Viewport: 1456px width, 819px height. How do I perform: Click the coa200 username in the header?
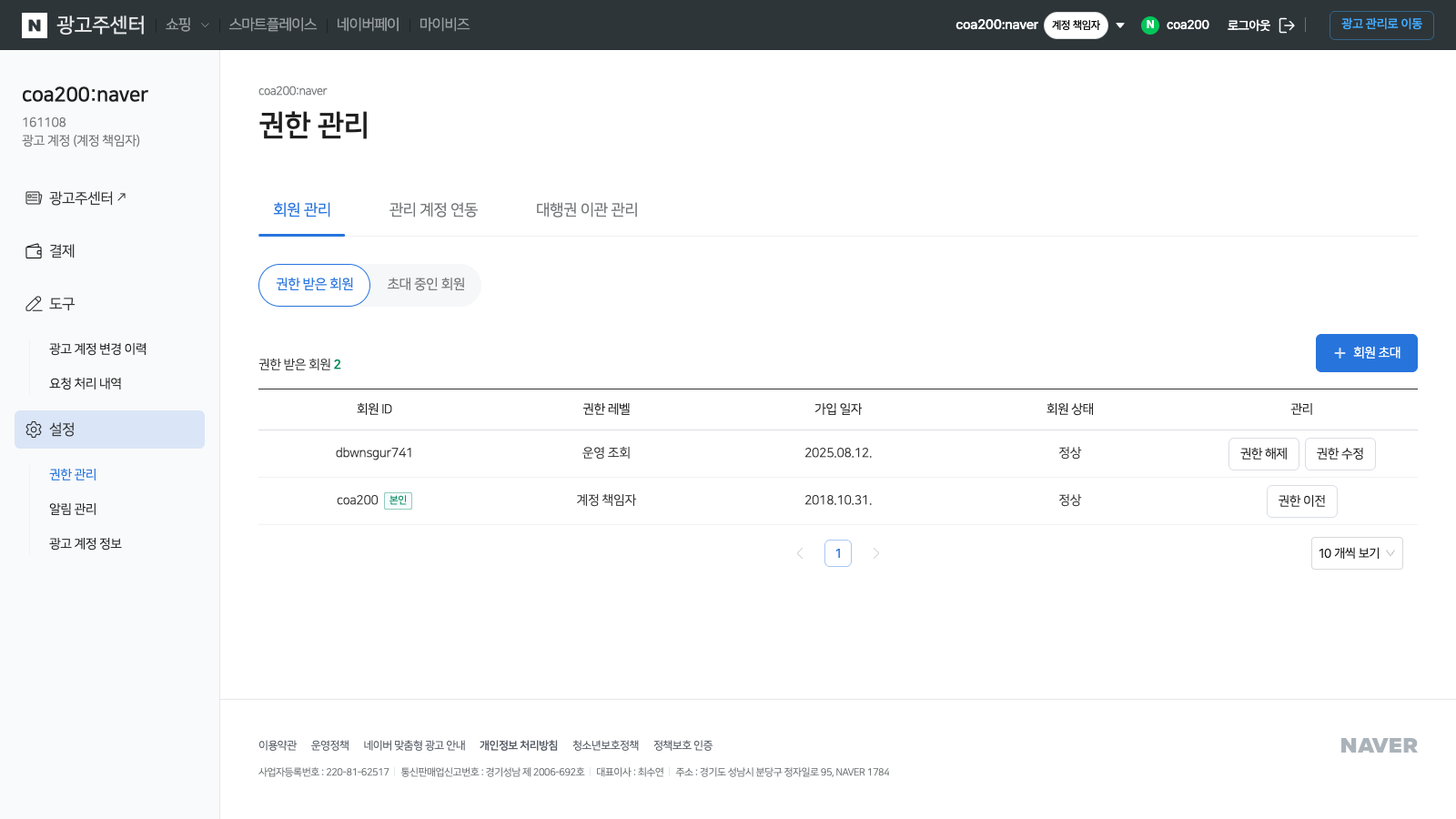[x=1188, y=25]
